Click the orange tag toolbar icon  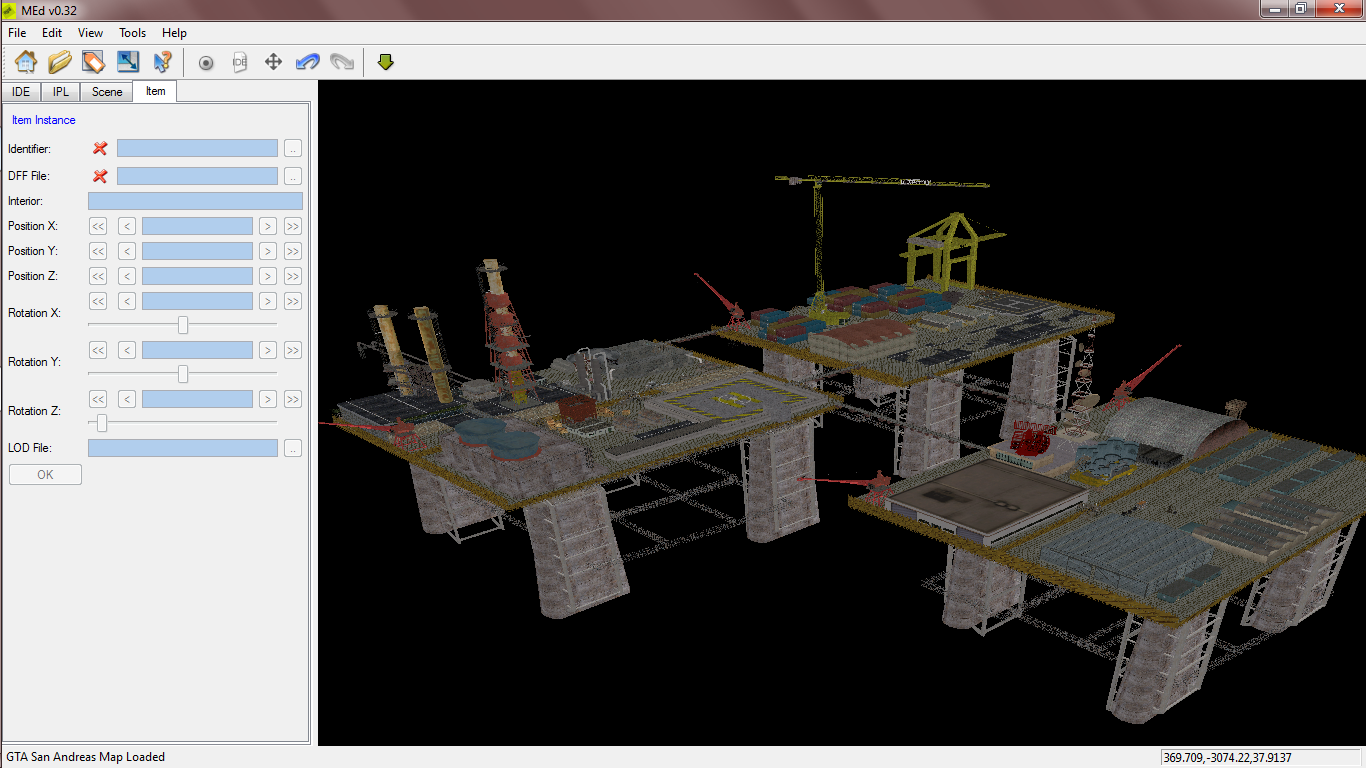(x=94, y=62)
